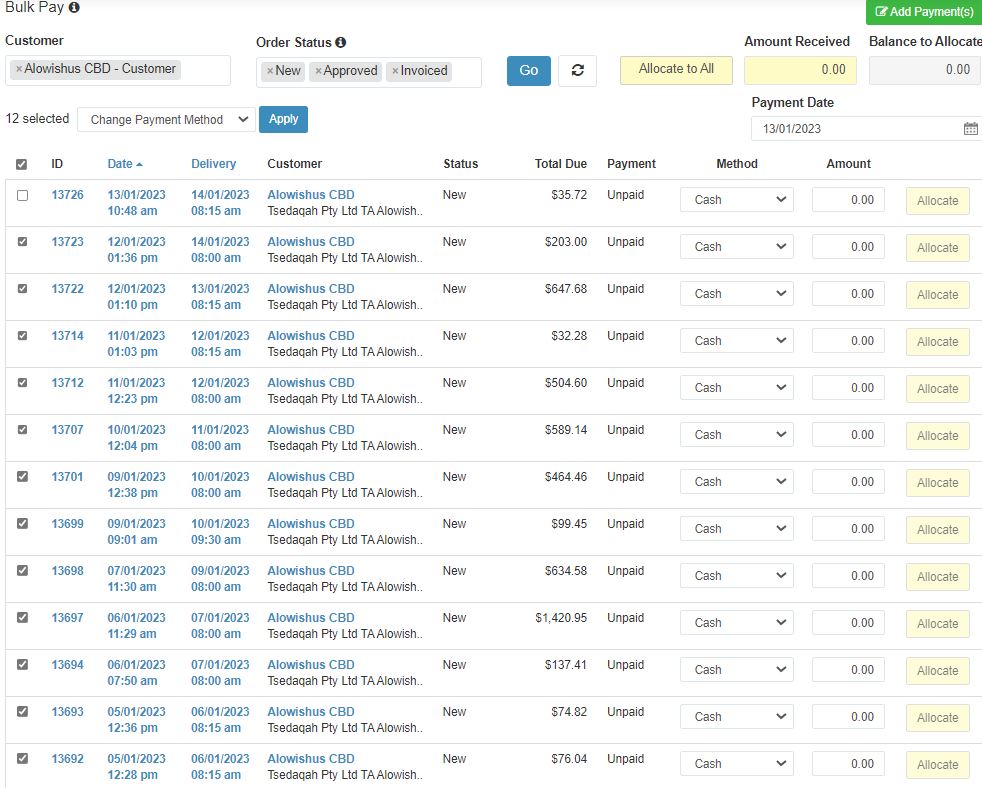Uncheck the box for order 13693
This screenshot has height=788, width=982.
[23, 712]
